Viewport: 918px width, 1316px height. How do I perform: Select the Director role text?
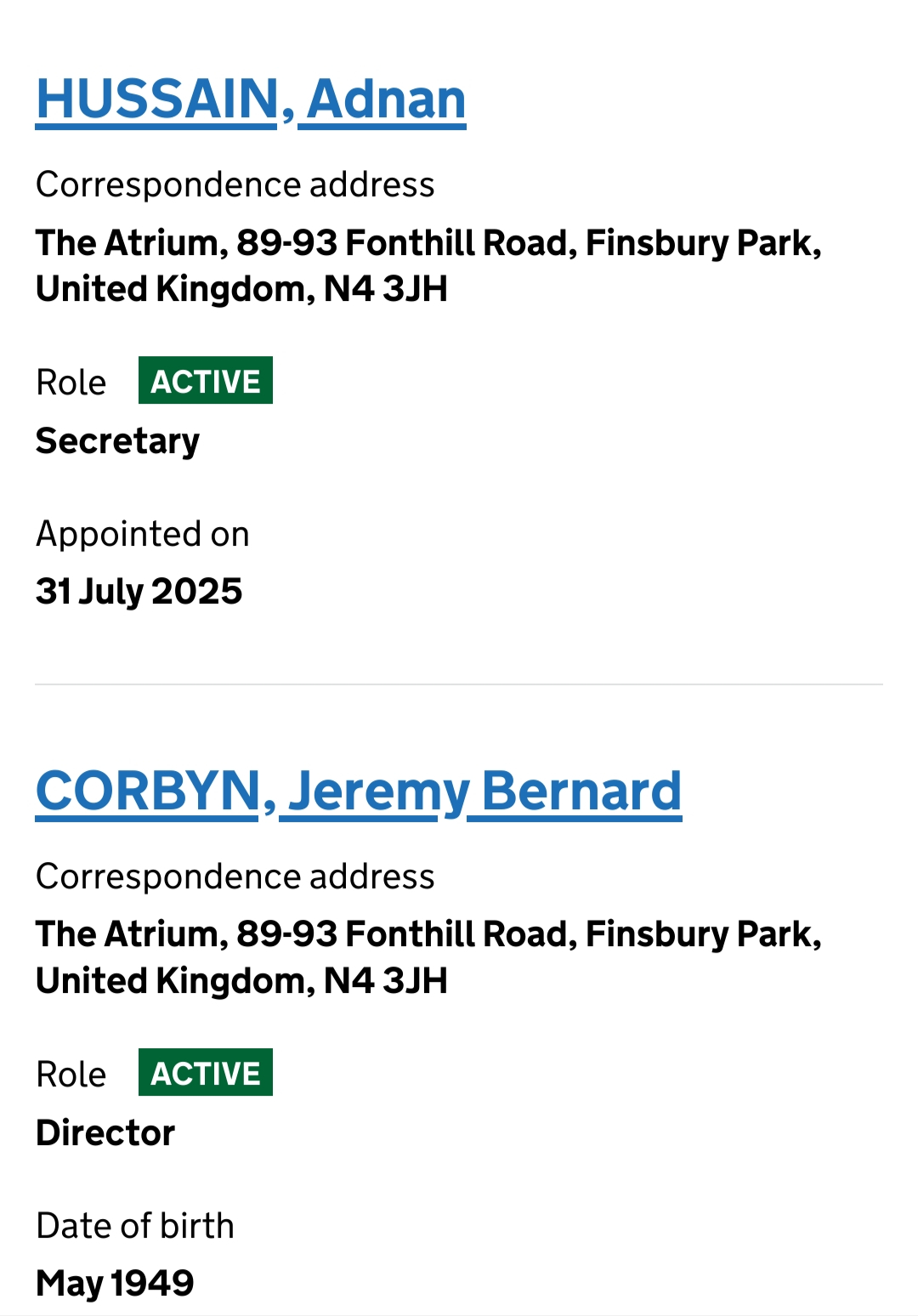105,1133
